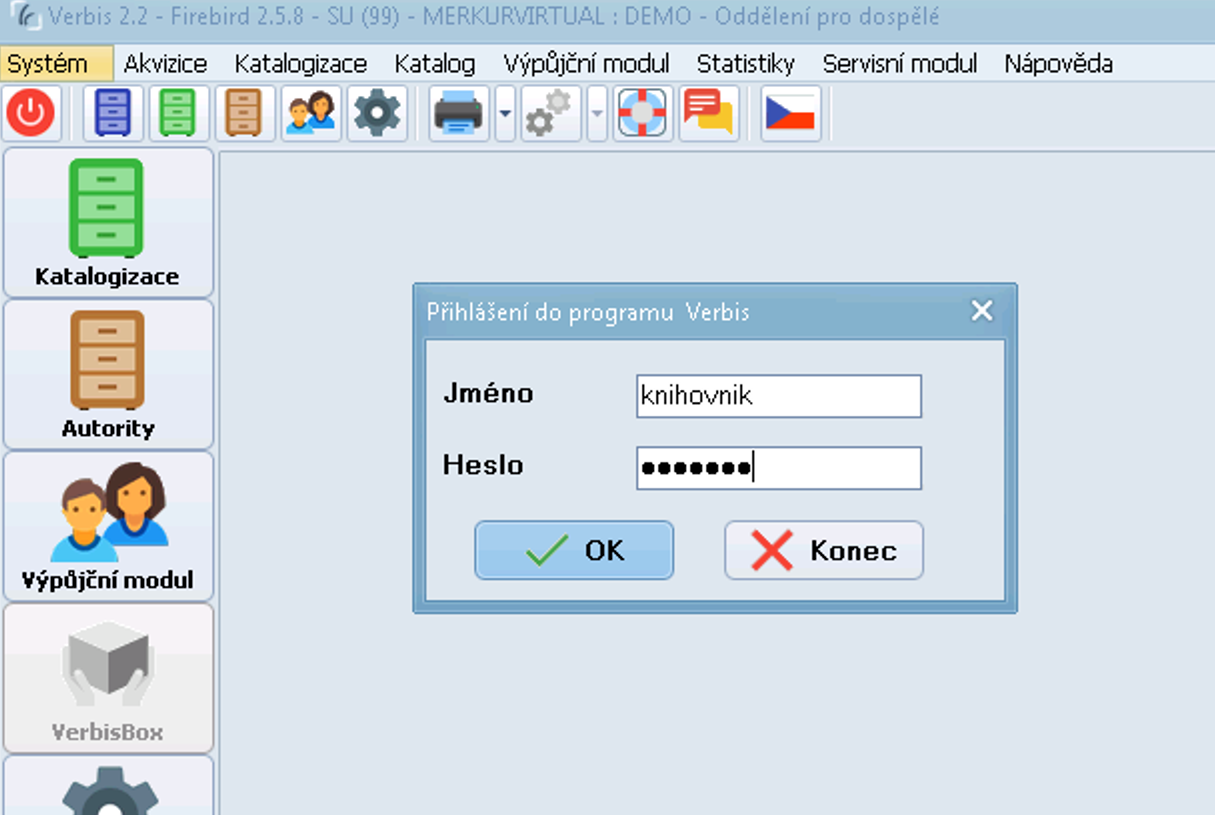Click the grayed double-gears toolbar icon
The height and width of the screenshot is (815, 1215).
pyautogui.click(x=551, y=113)
